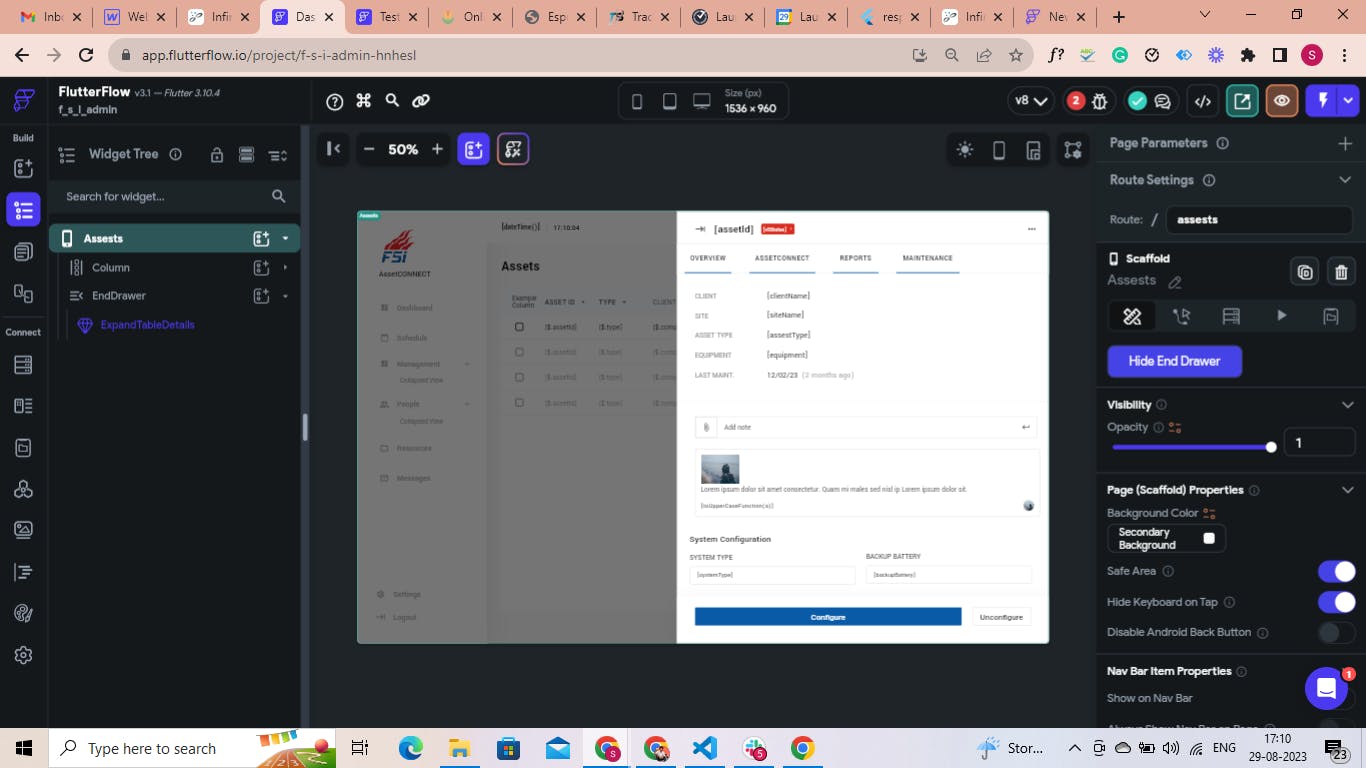
Task: Expand the Column tree item arrow
Action: (x=286, y=267)
